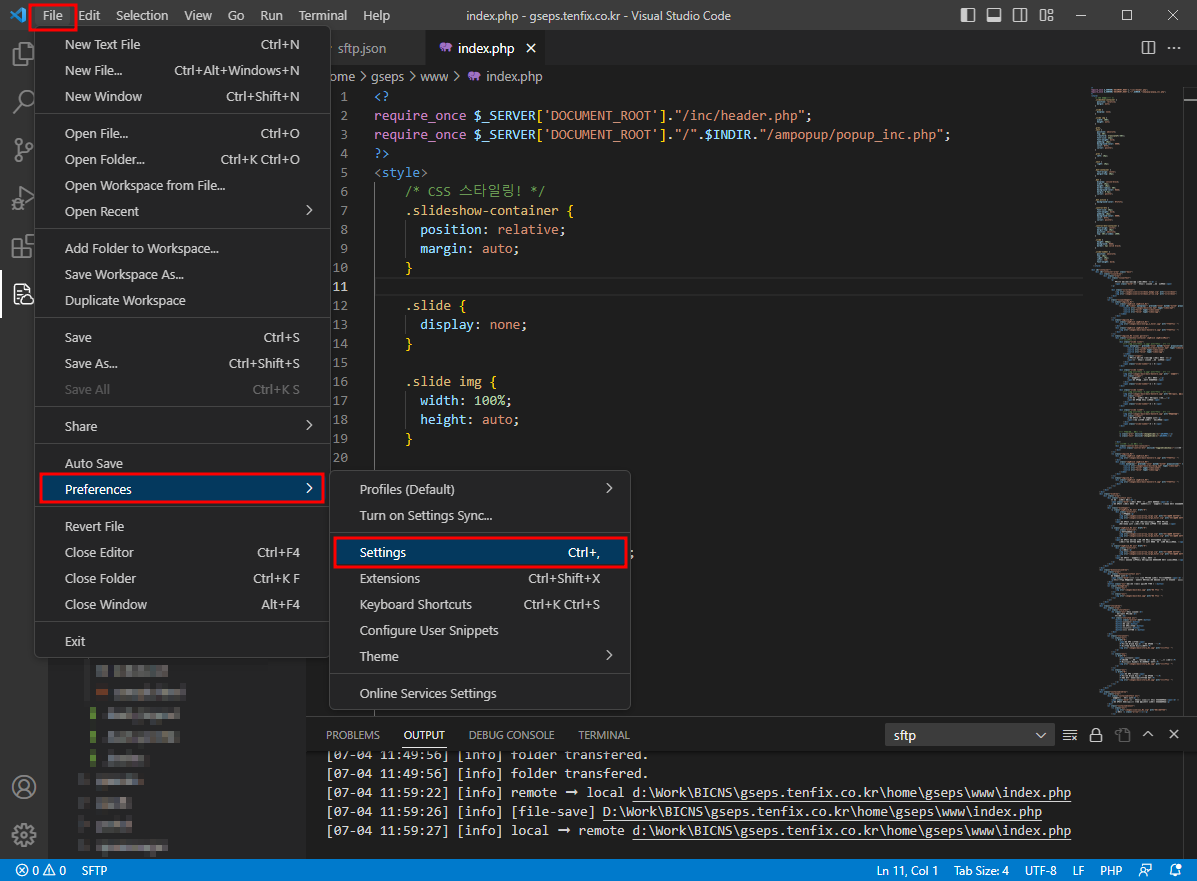Viewport: 1197px width, 881px height.
Task: Choose Save As... menu entry
Action: tap(182, 363)
